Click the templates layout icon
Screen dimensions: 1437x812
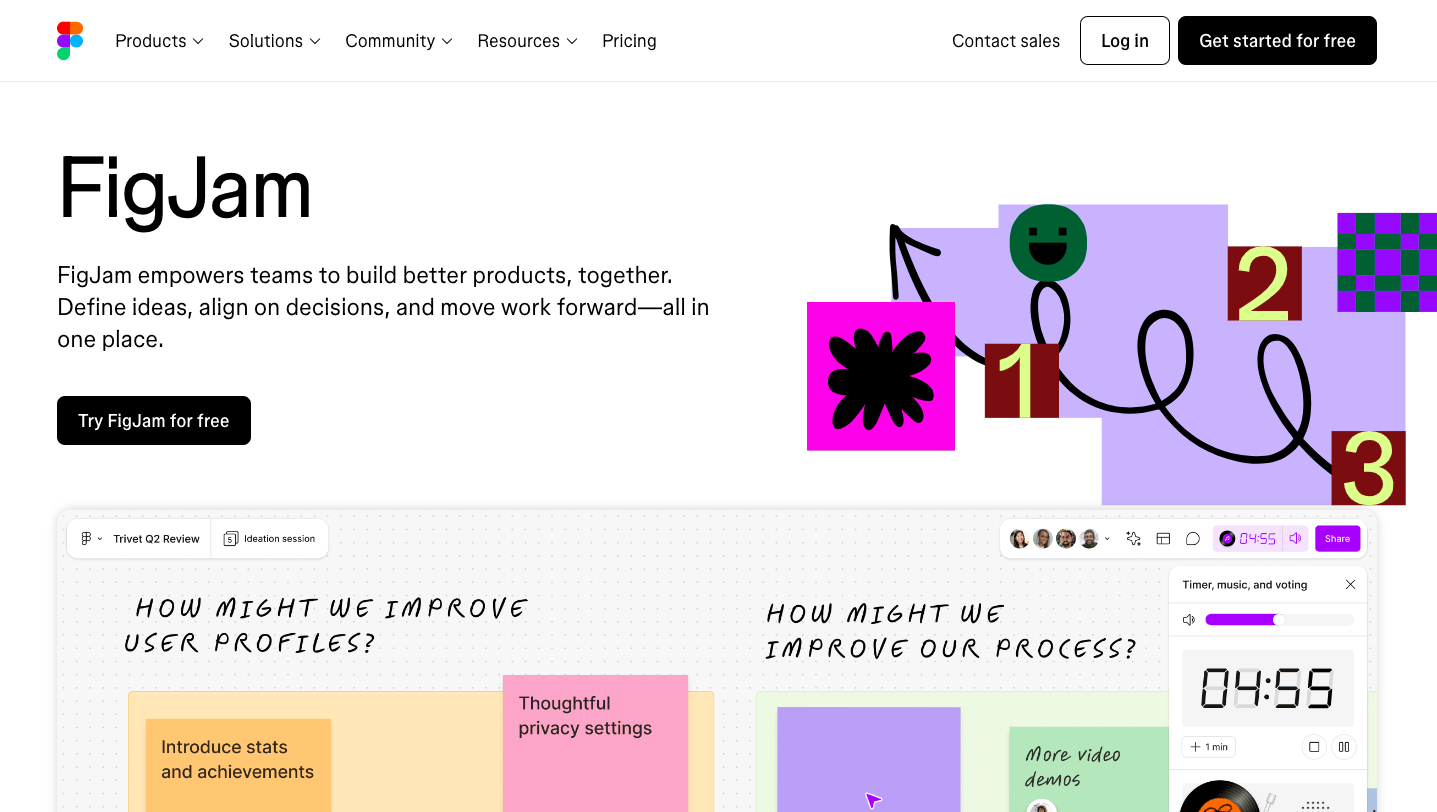pos(1163,539)
